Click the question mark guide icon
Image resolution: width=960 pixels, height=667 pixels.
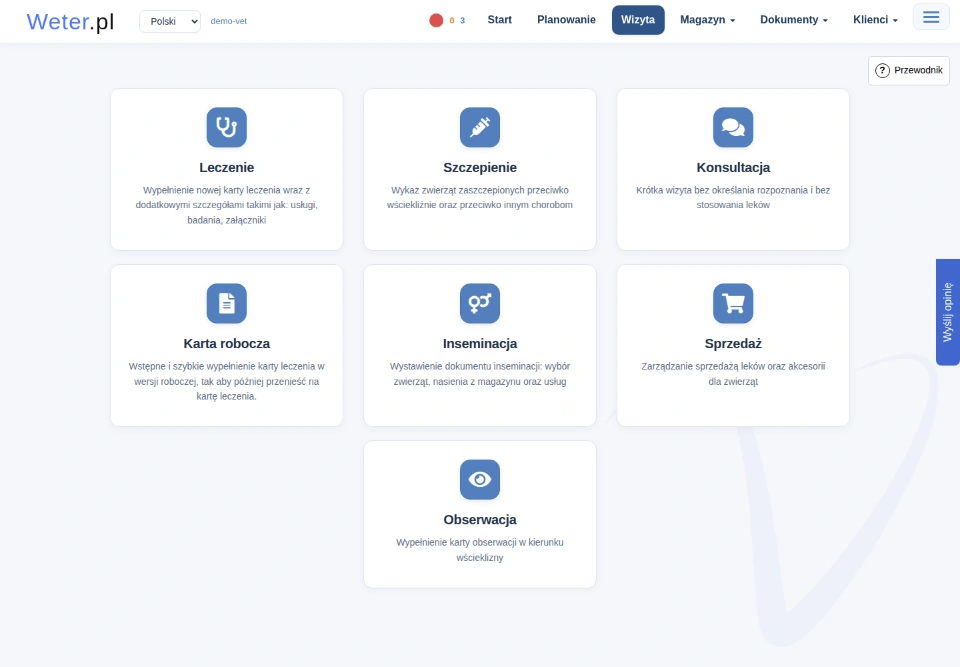pyautogui.click(x=882, y=70)
